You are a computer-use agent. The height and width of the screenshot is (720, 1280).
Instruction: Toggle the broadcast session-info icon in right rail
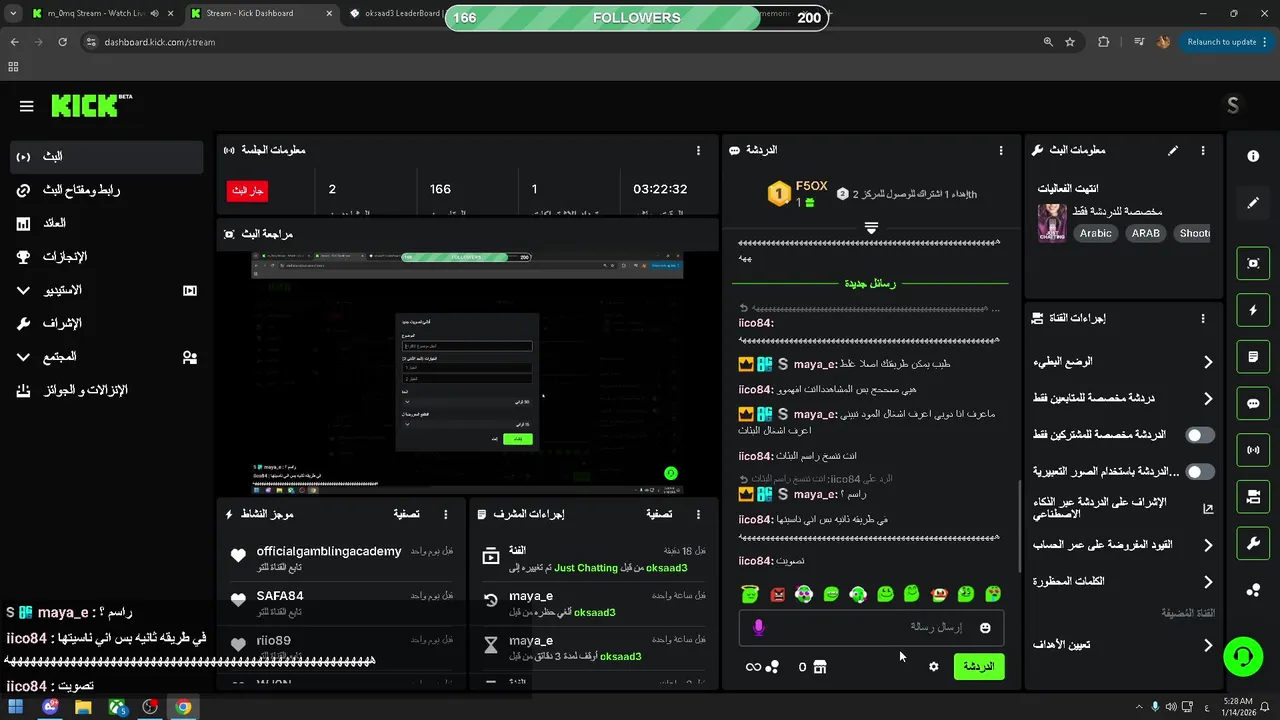coord(1253,450)
